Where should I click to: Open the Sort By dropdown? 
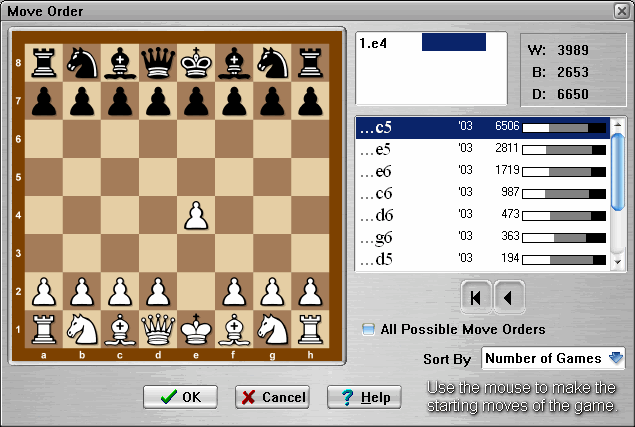point(615,358)
